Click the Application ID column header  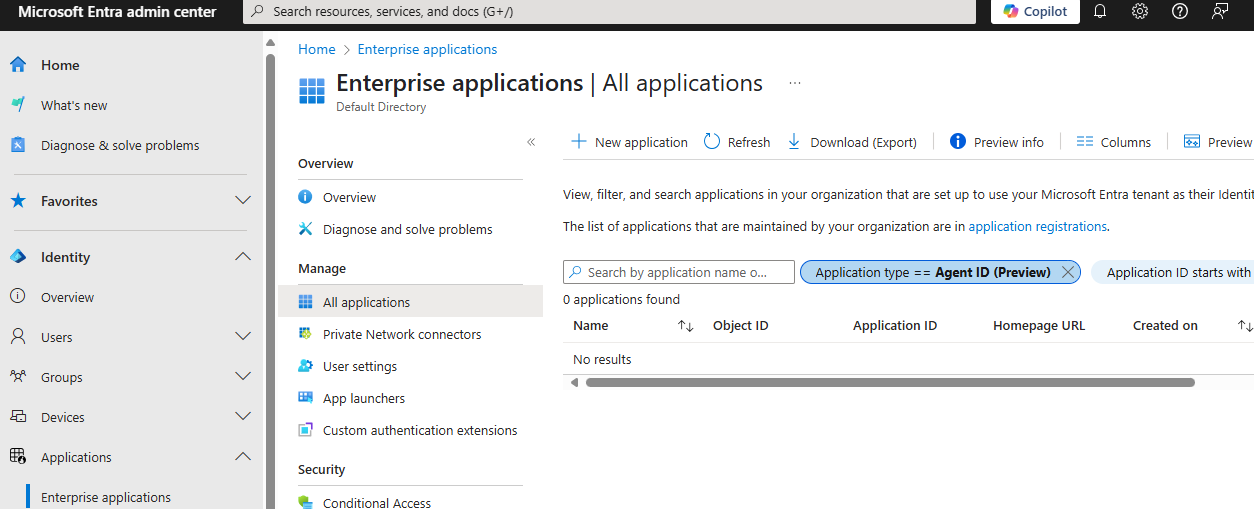tap(895, 326)
